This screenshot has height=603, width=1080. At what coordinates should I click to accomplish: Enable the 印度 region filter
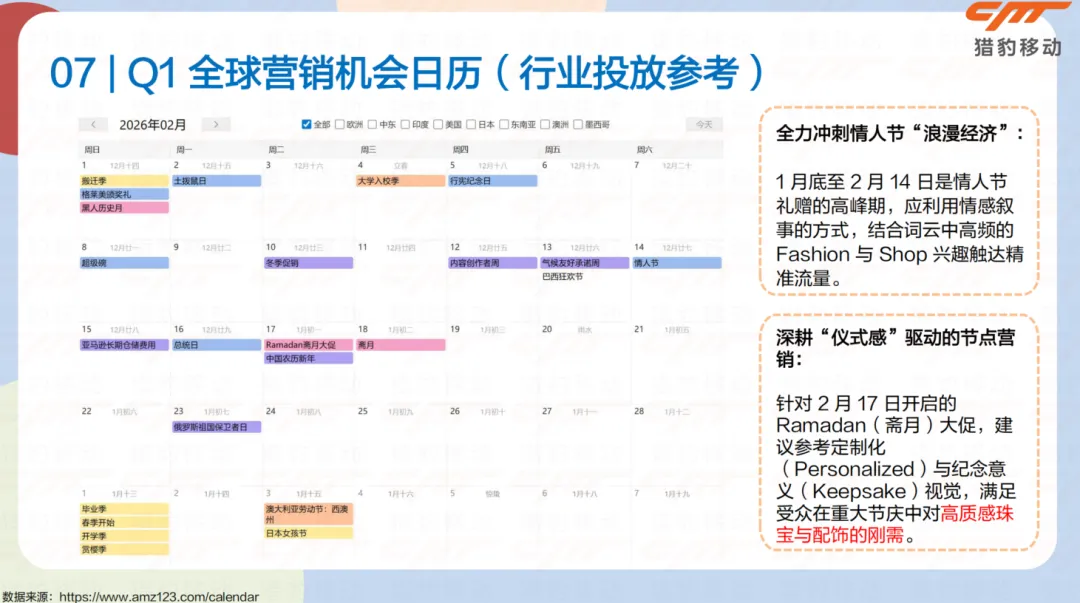[406, 125]
